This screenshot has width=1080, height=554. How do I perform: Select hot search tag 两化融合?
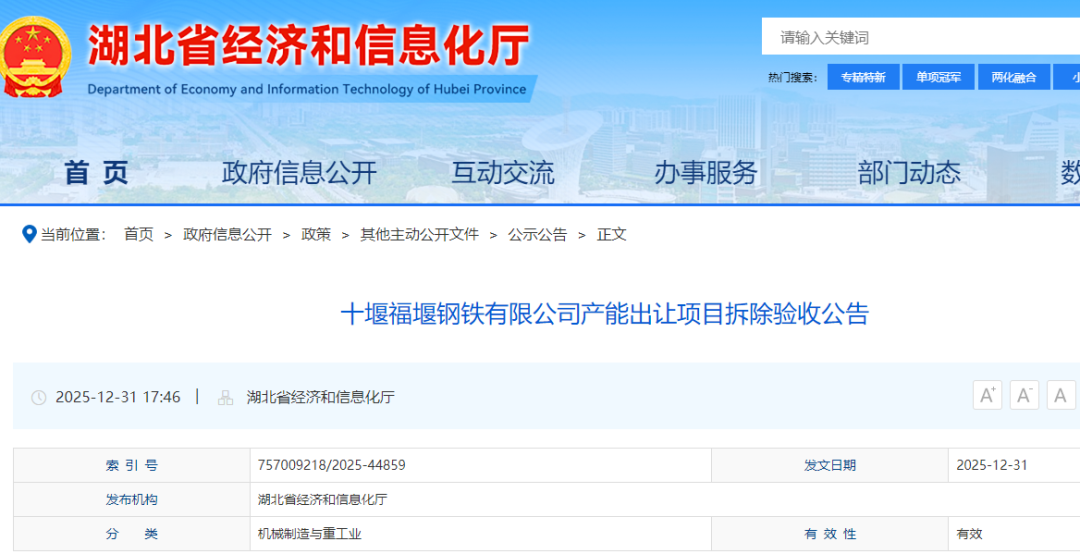pos(1013,77)
